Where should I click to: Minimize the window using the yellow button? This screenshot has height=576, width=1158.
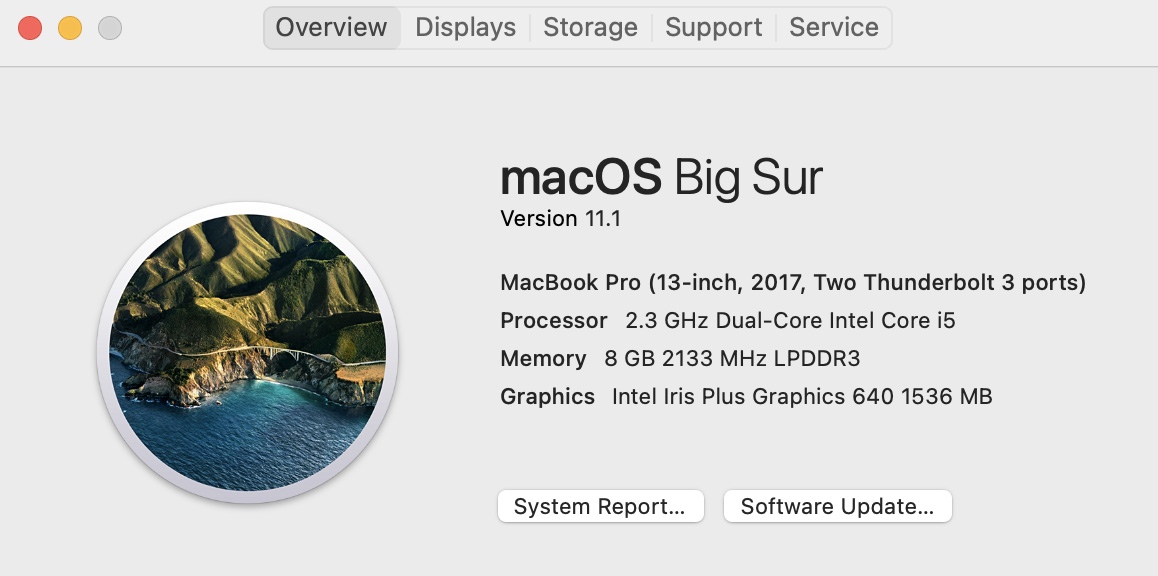tap(70, 29)
